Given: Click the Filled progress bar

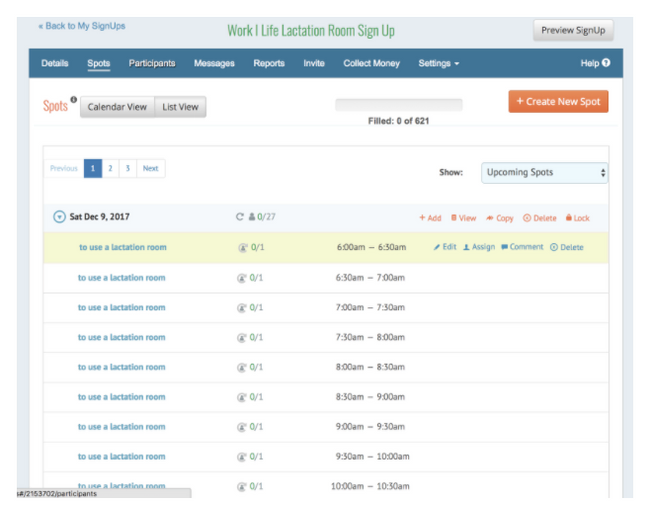Looking at the screenshot, I should (399, 105).
